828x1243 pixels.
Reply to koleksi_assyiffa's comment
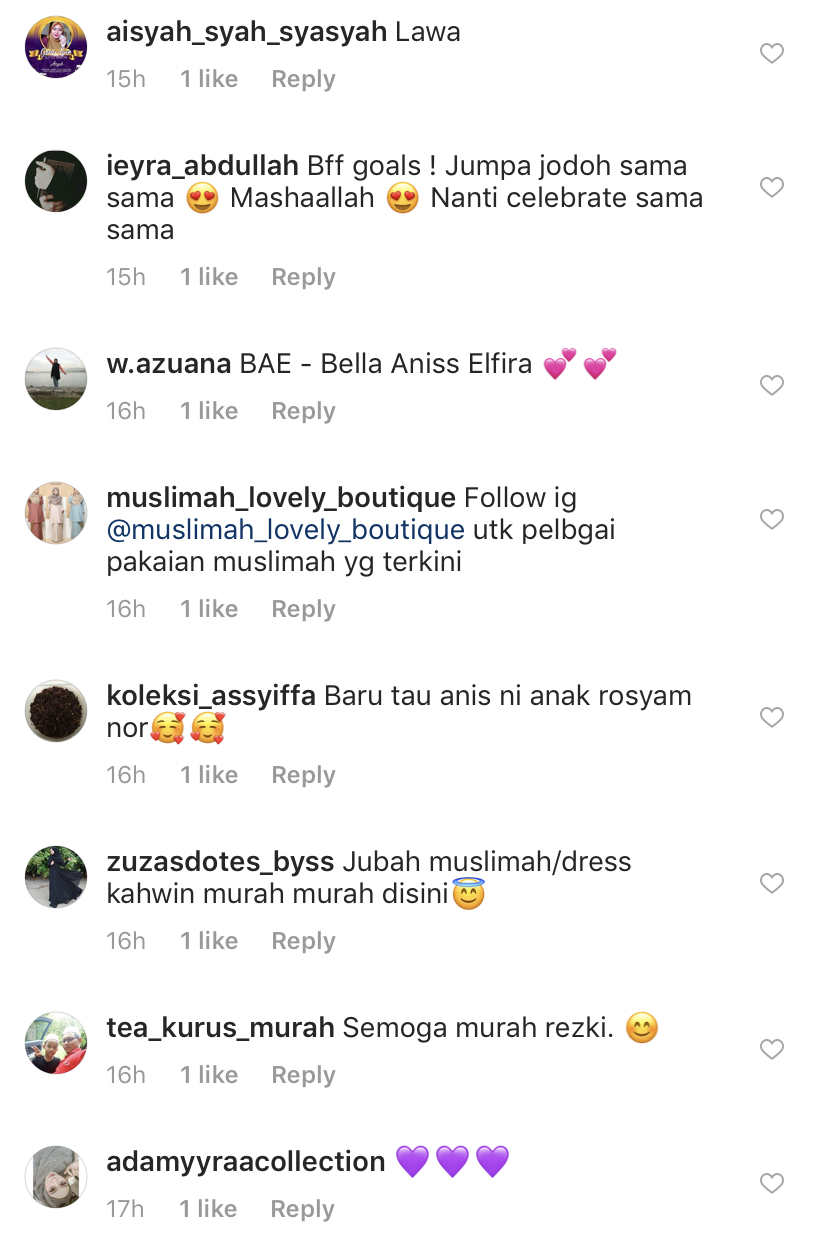coord(303,775)
